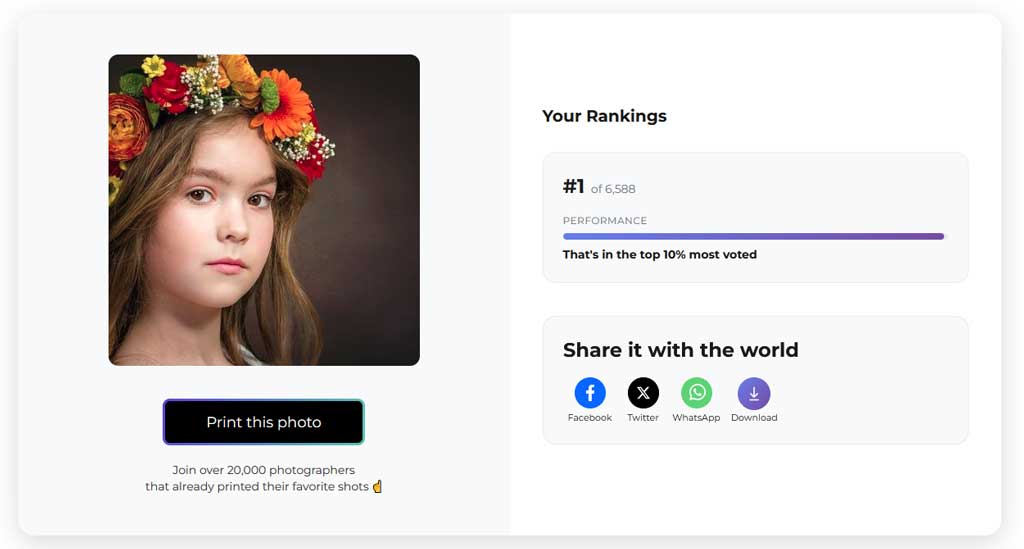Share the photo via Facebook icon
Screen dimensions: 1024x549
coord(590,393)
